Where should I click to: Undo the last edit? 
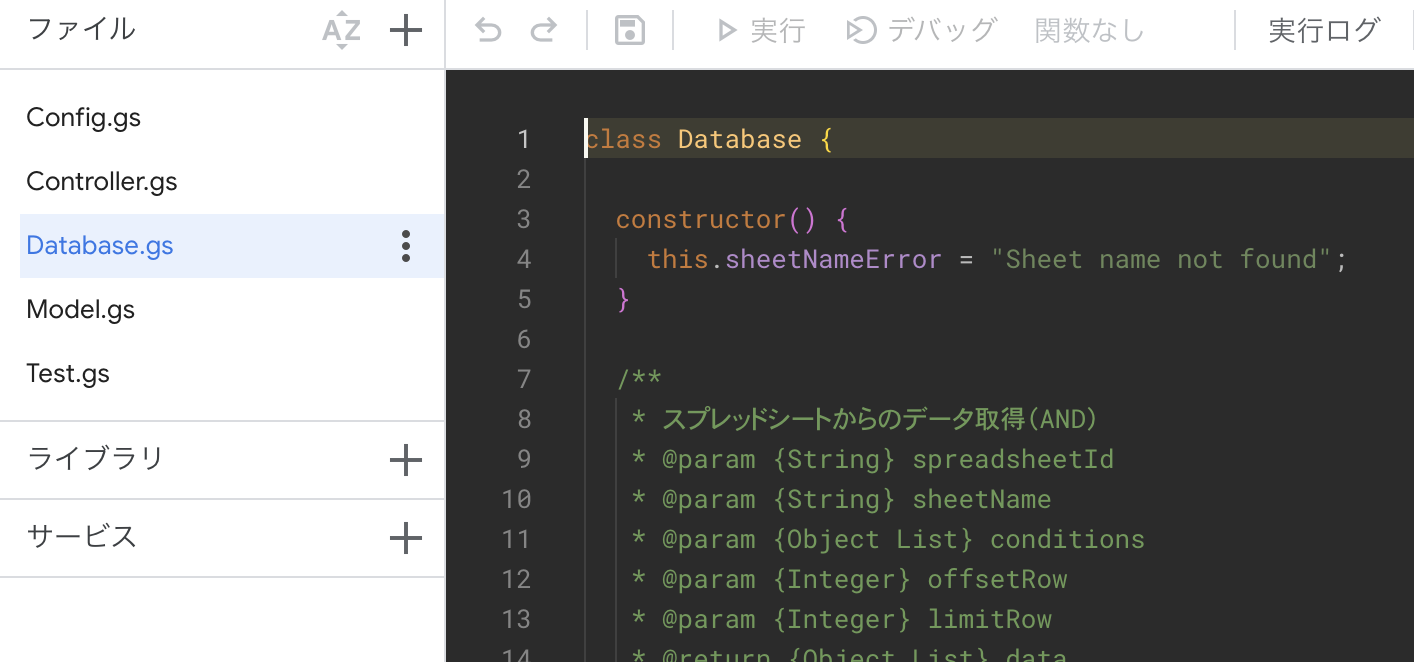point(487,30)
